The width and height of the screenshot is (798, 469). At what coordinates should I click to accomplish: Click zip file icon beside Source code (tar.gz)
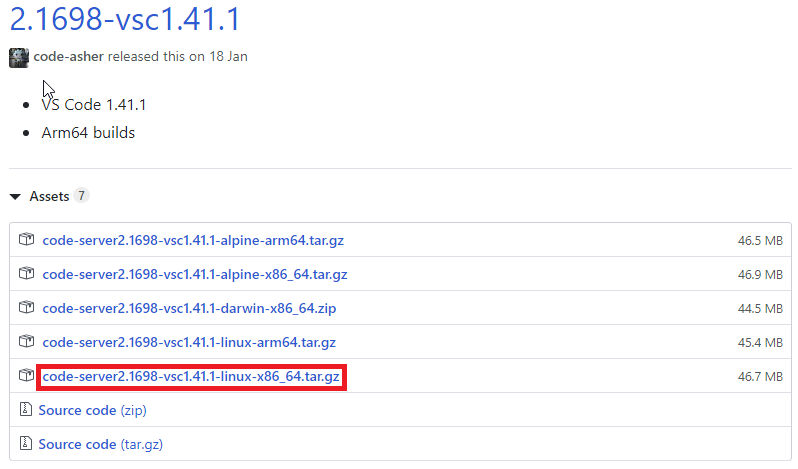pyautogui.click(x=25, y=443)
